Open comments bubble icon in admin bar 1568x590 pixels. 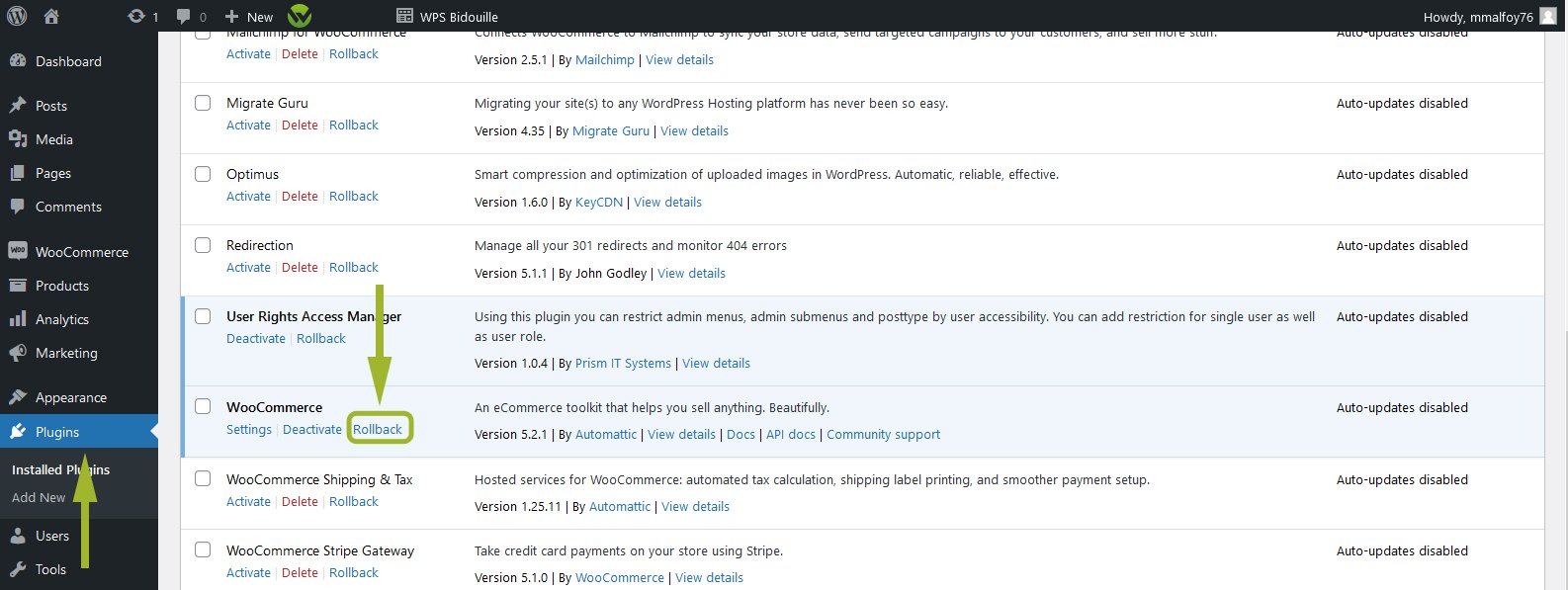[x=183, y=16]
